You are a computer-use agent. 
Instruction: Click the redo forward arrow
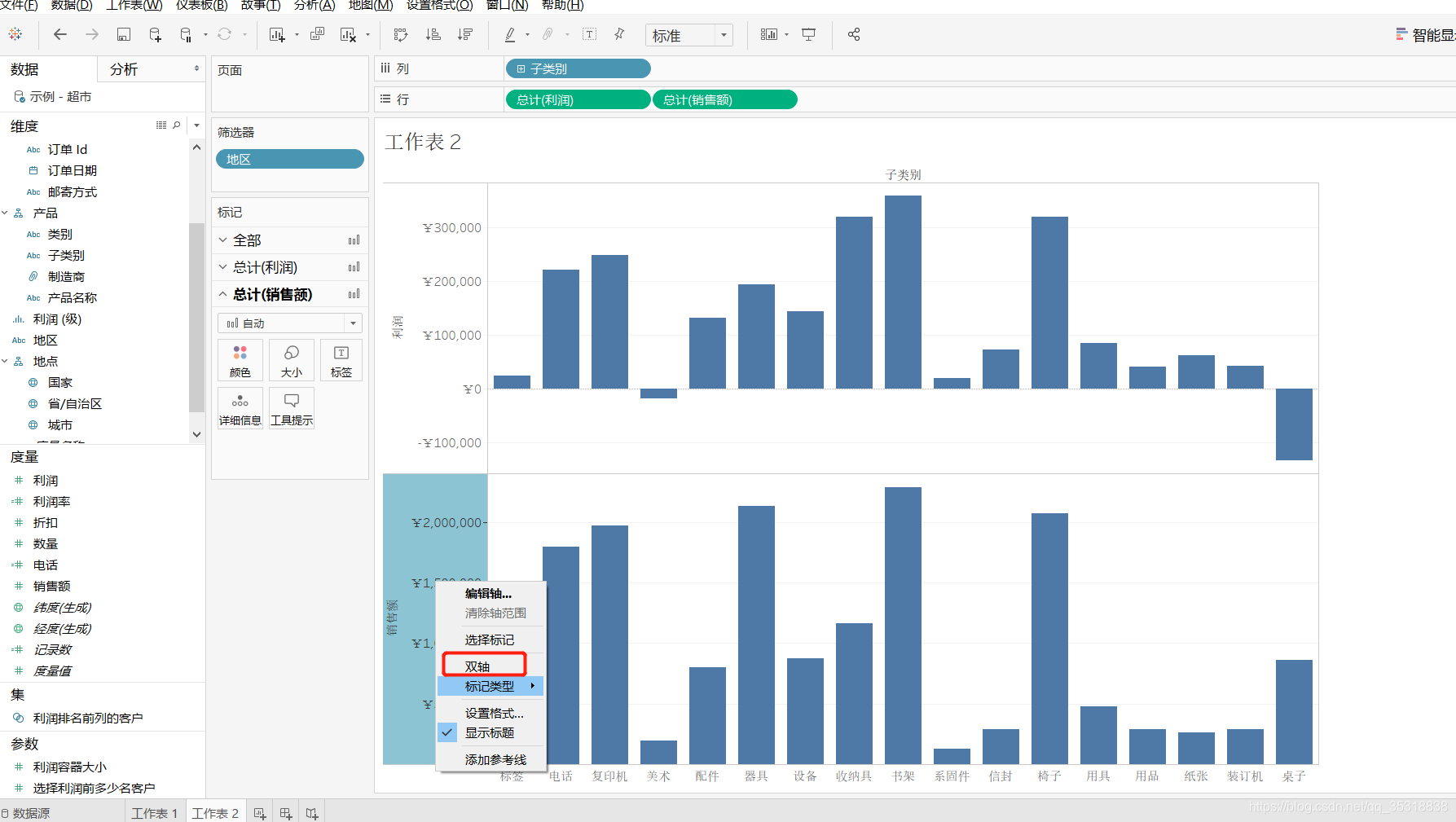click(x=92, y=34)
